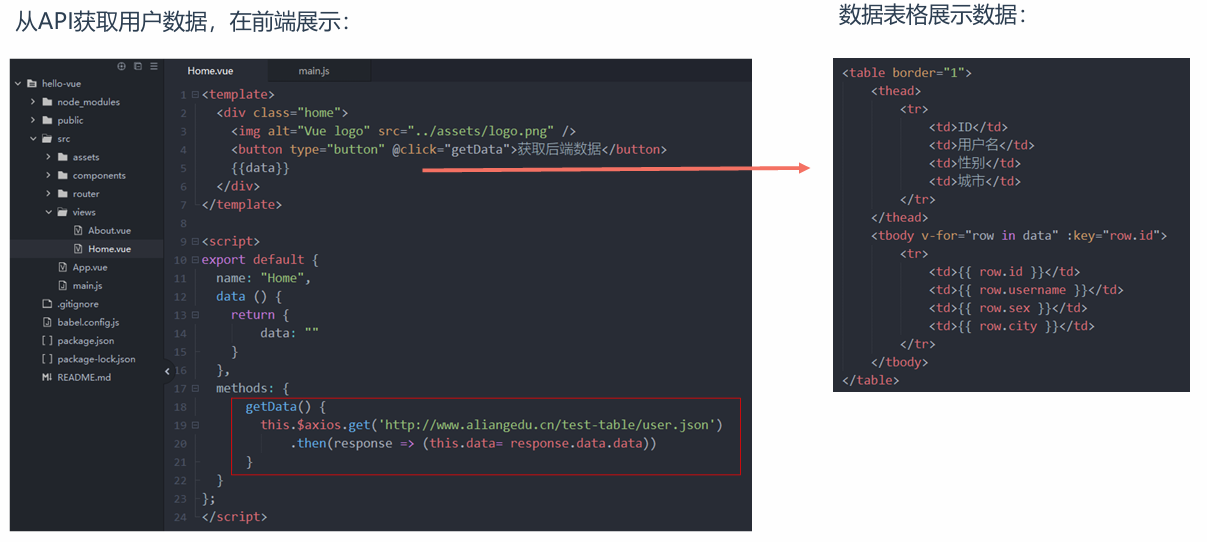
Task: Open the hamburger menu icon above project tree
Action: tap(153, 66)
